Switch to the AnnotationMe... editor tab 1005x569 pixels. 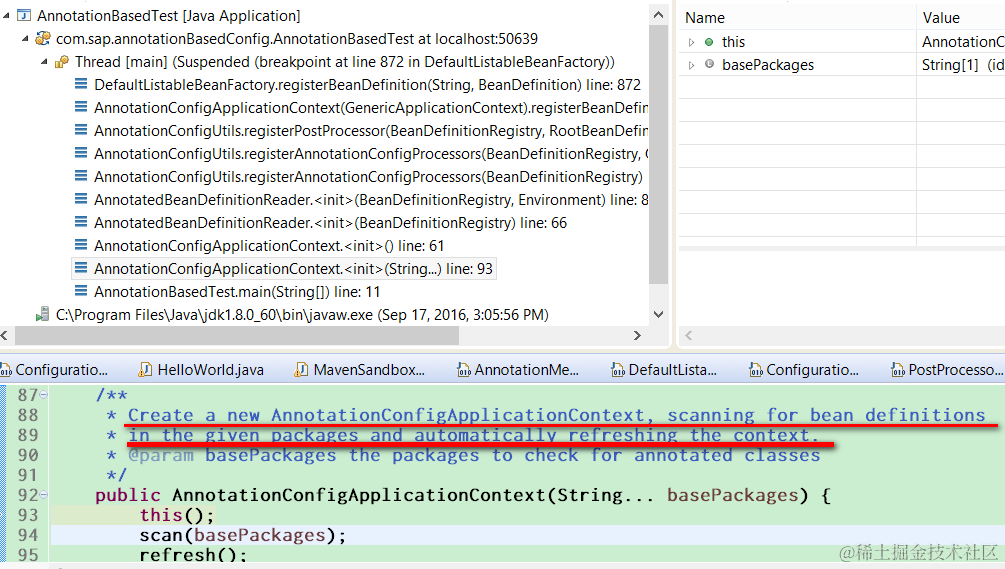518,370
